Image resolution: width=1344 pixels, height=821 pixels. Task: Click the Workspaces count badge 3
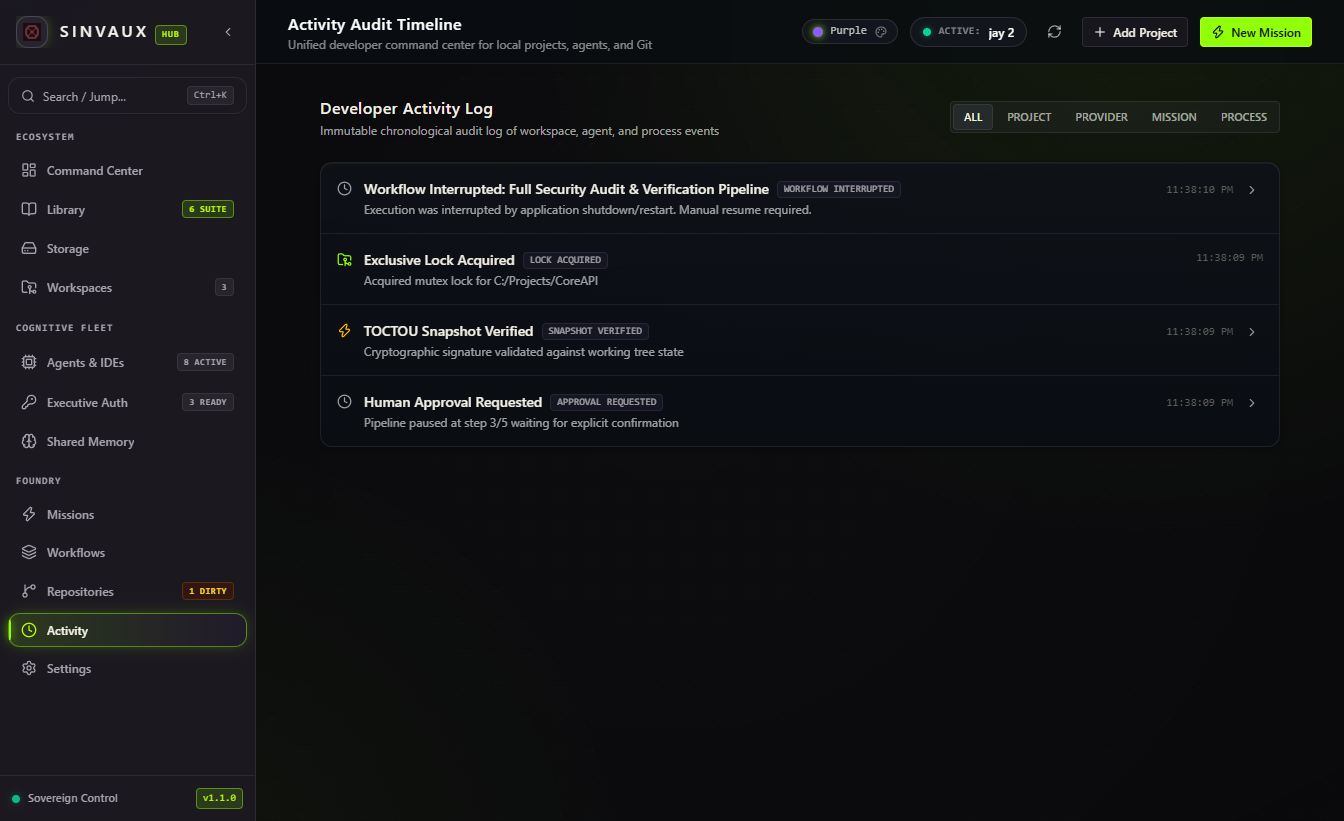pos(224,288)
